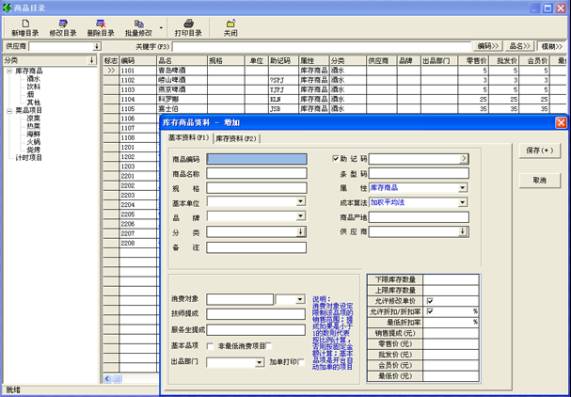Click the arrow button in 分类 field
Image resolution: width=571 pixels, height=397 pixels.
click(x=301, y=232)
